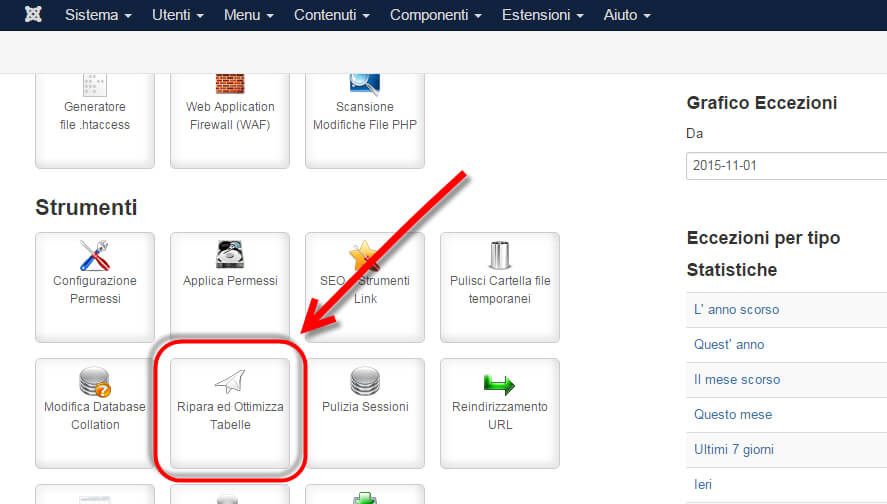
Task: Open Generatore file .htaccess label
Action: tap(94, 115)
